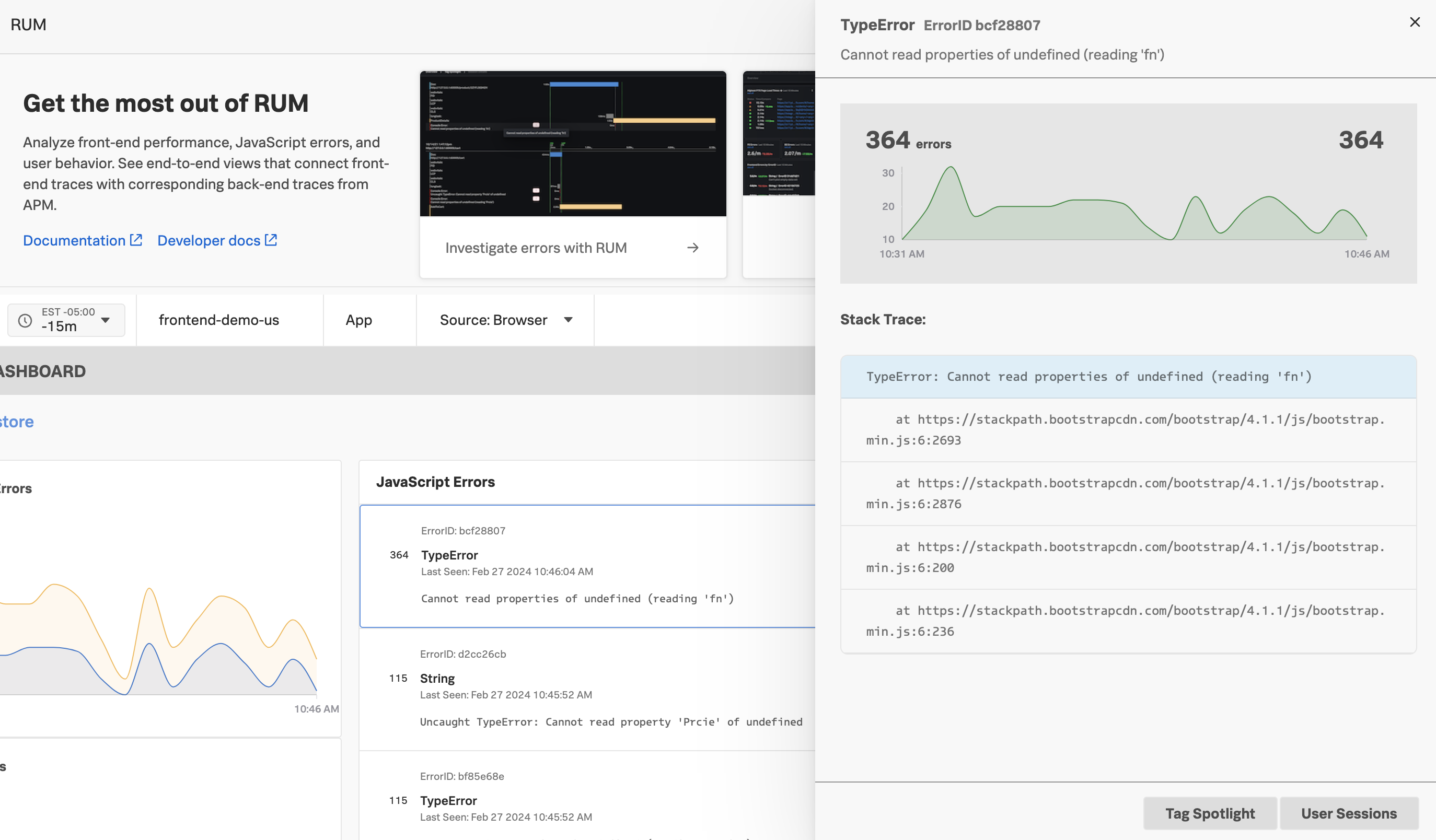Open the Documentation link
This screenshot has width=1436, height=840.
coord(74,240)
